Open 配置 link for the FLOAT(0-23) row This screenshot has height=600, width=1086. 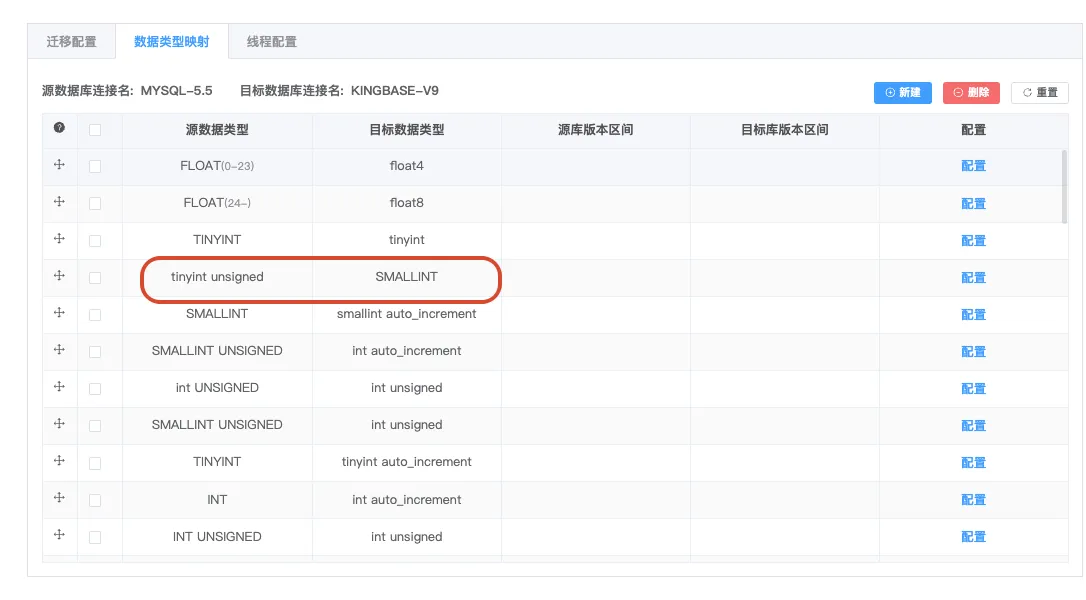(973, 166)
